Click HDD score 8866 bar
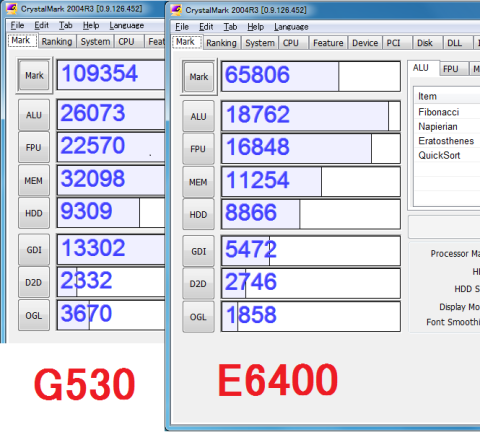The height and width of the screenshot is (432, 480). [311, 214]
